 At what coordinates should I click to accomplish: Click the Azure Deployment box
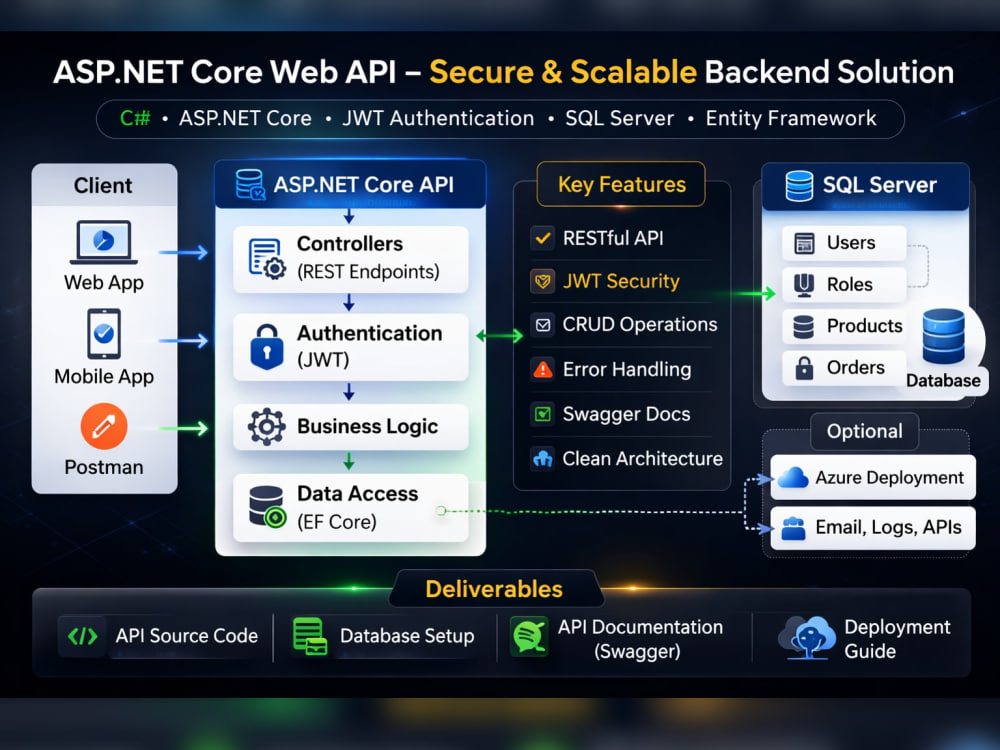873,477
